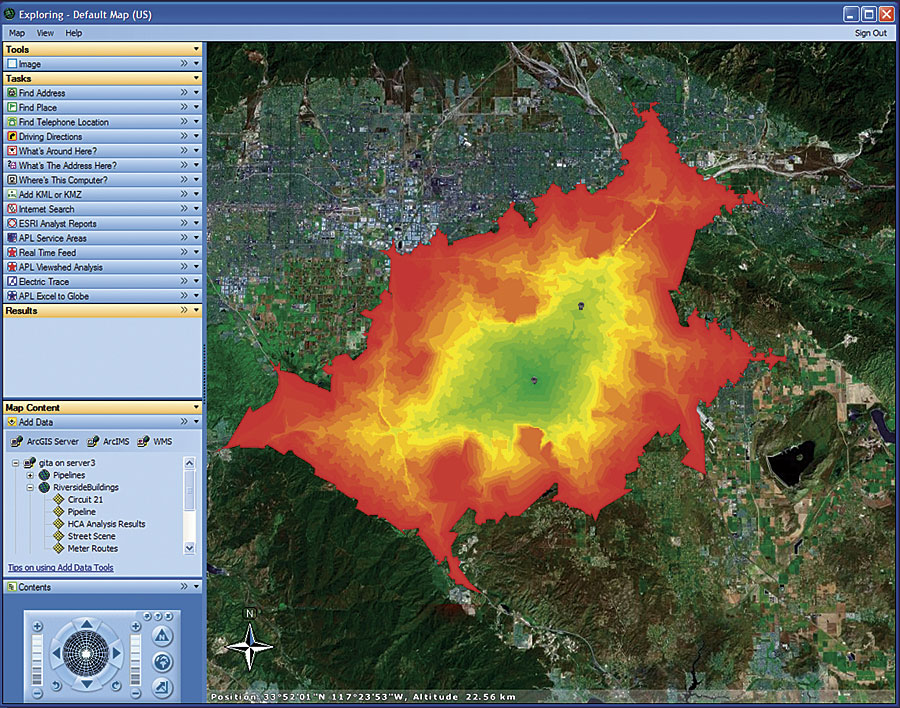The height and width of the screenshot is (708, 900).
Task: Open the Map menu
Action: (x=17, y=33)
